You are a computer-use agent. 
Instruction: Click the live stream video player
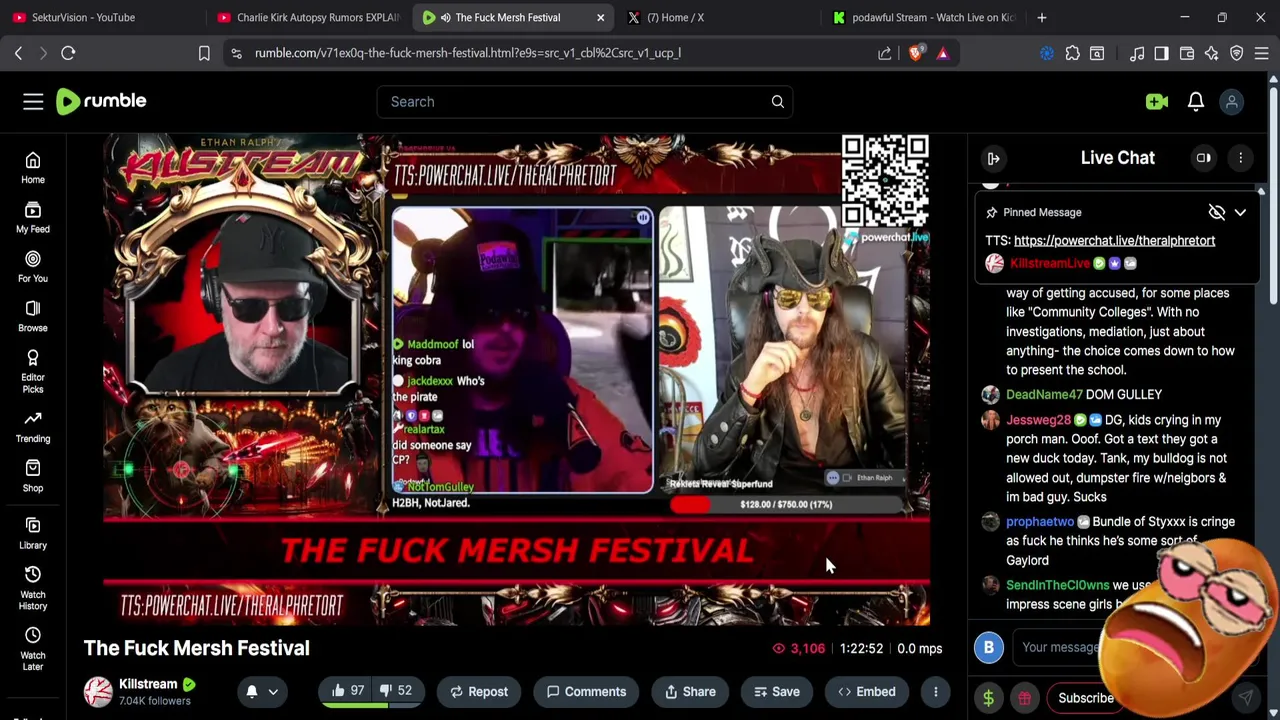click(x=516, y=380)
